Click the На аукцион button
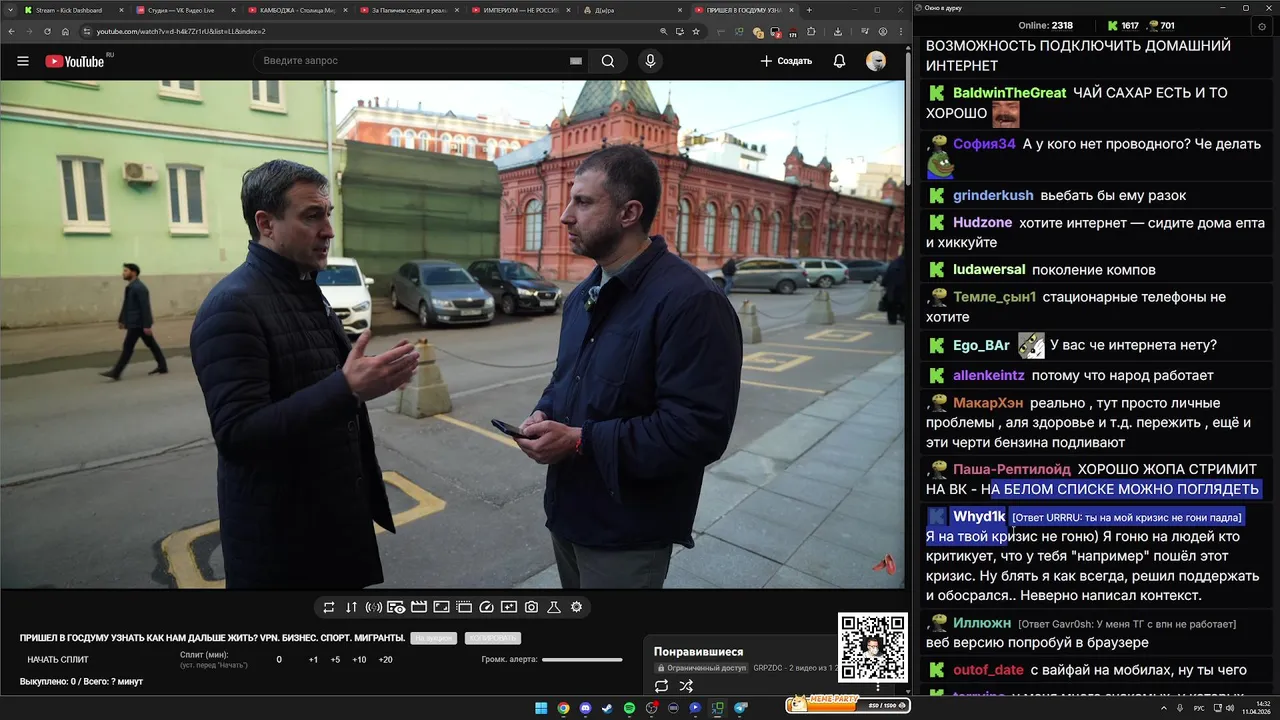The image size is (1280, 720). pyautogui.click(x=434, y=638)
